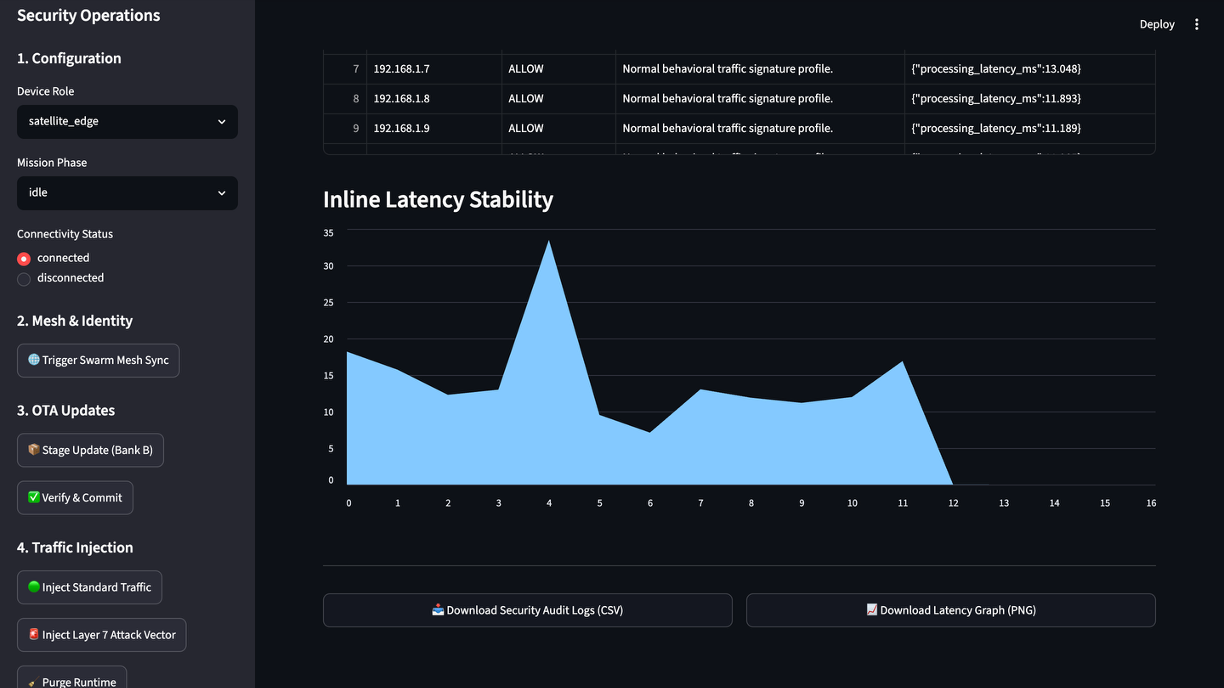Click the Security Operations sidebar title
The image size is (1224, 688).
coord(88,15)
